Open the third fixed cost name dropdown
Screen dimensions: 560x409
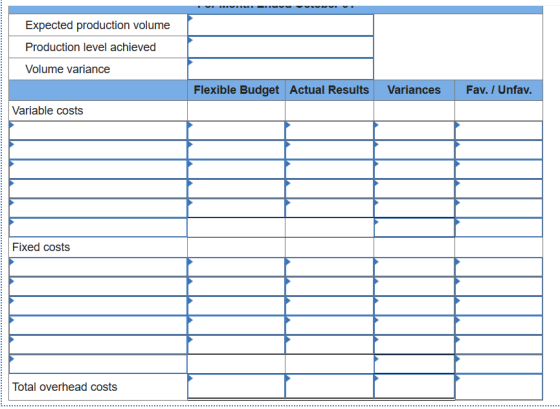[98, 306]
